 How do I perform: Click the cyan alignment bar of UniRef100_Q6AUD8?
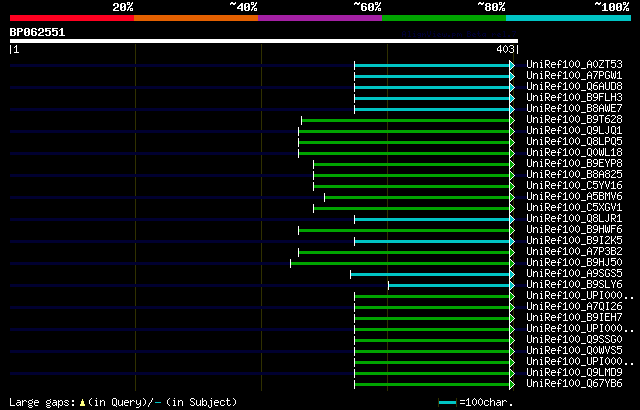[432, 87]
